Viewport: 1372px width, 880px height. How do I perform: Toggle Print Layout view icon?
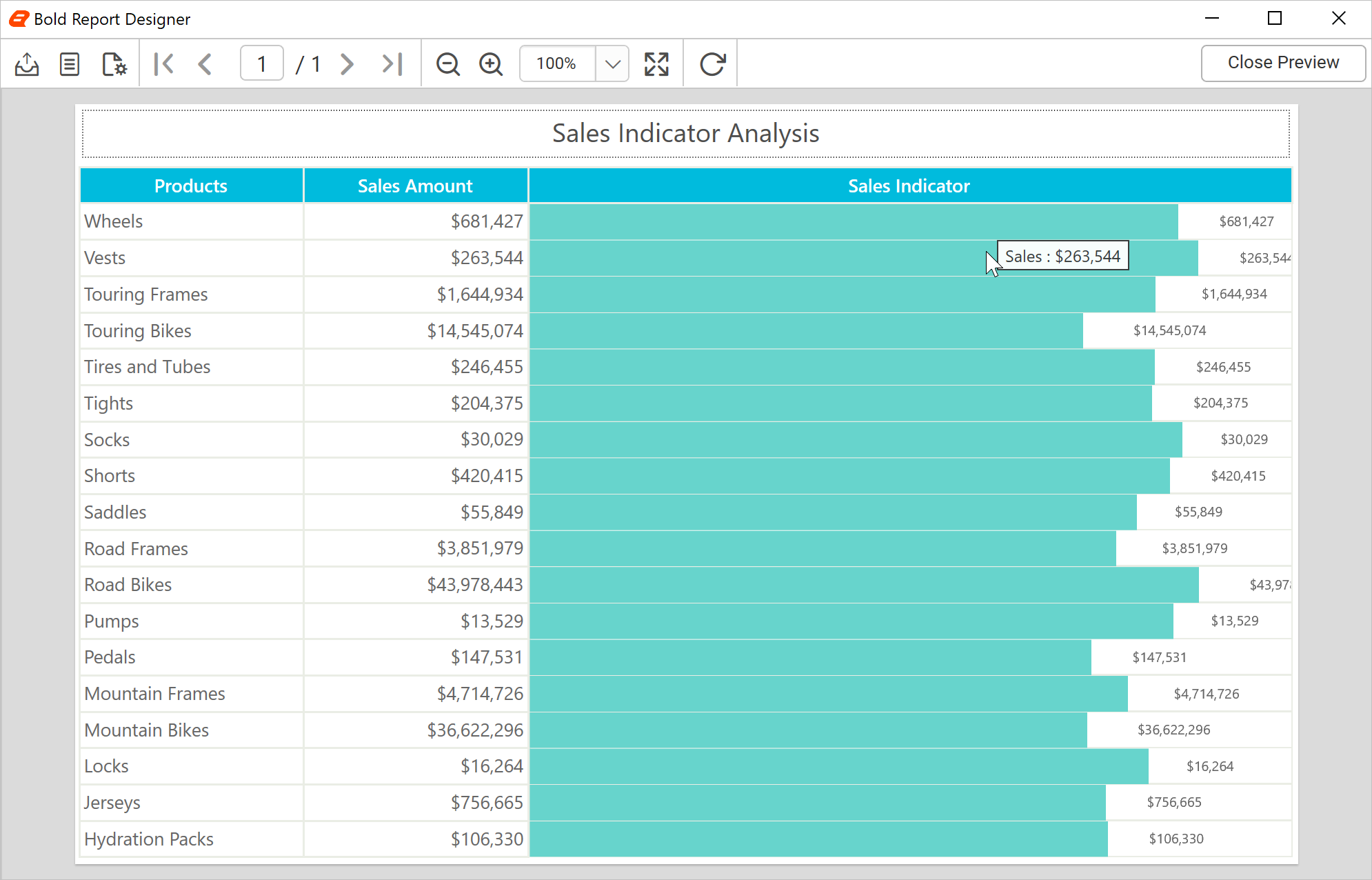tap(70, 64)
